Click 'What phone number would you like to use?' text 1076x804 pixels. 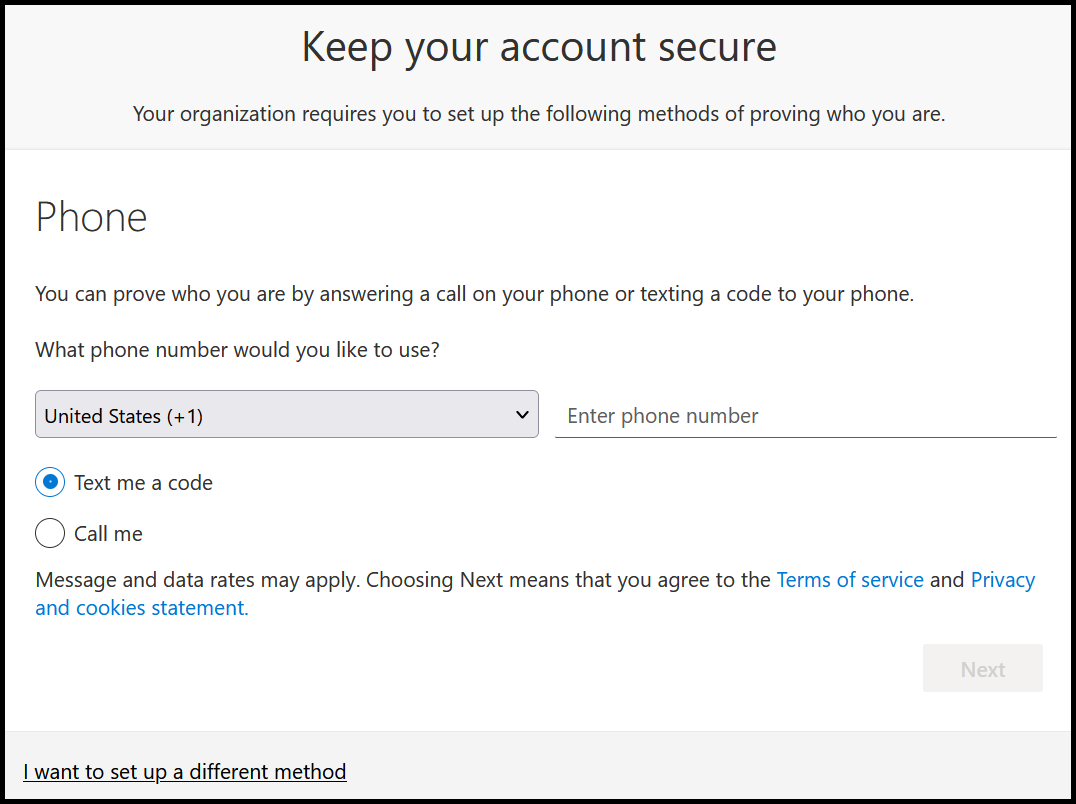click(x=237, y=350)
